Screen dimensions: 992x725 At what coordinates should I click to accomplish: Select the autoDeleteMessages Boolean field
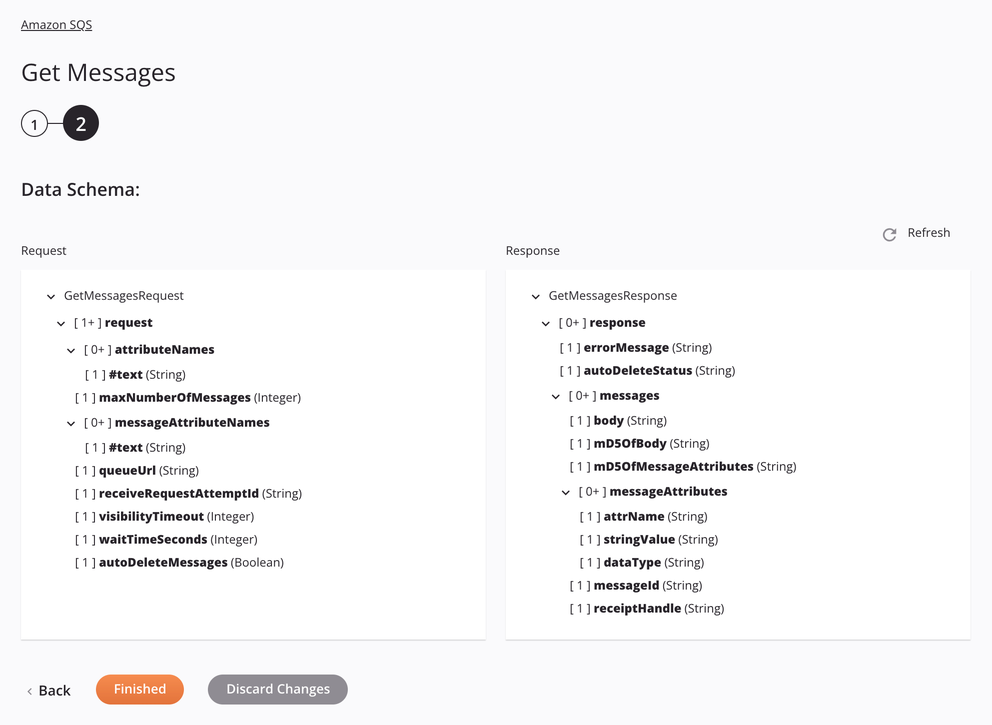click(163, 562)
